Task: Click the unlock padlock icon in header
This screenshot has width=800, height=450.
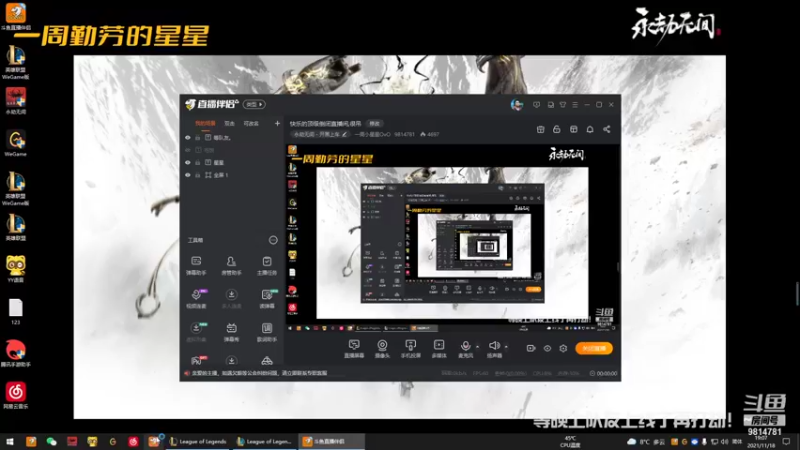Action: point(557,130)
